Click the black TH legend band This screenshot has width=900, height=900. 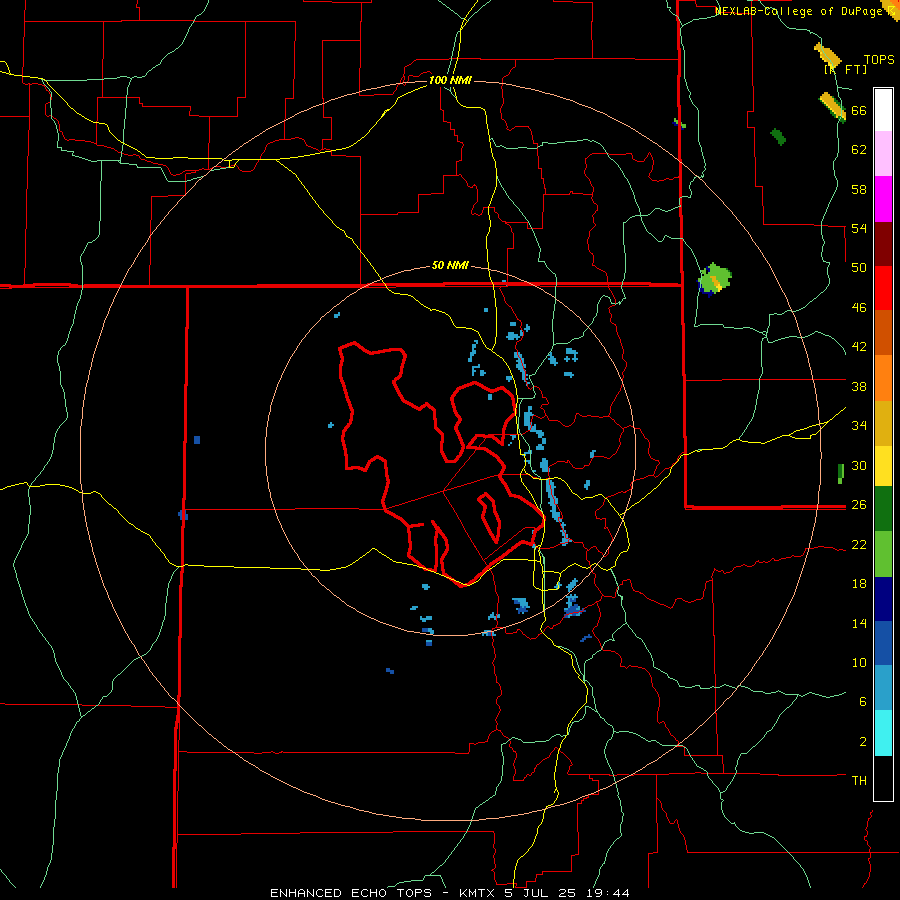(883, 778)
